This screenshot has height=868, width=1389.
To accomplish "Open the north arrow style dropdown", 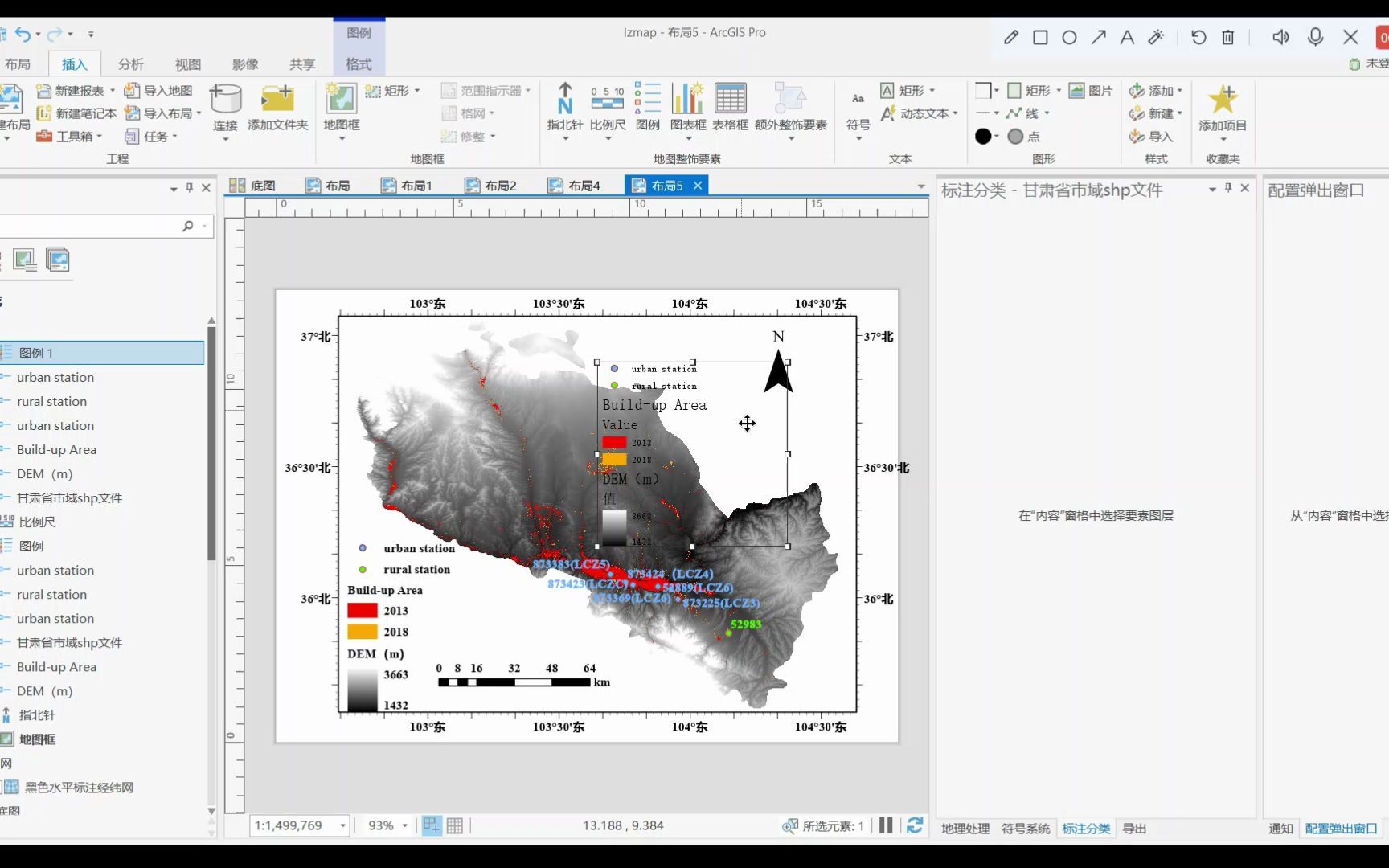I will tap(565, 138).
